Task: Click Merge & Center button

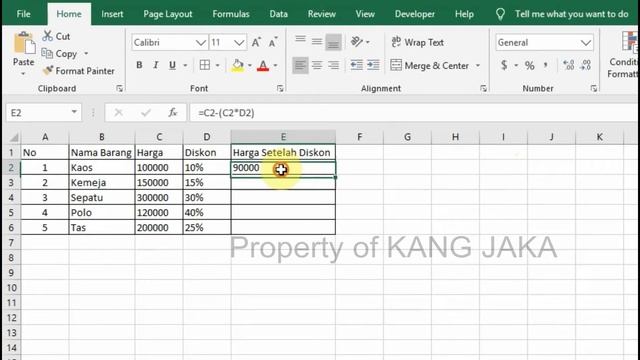Action: (430, 65)
